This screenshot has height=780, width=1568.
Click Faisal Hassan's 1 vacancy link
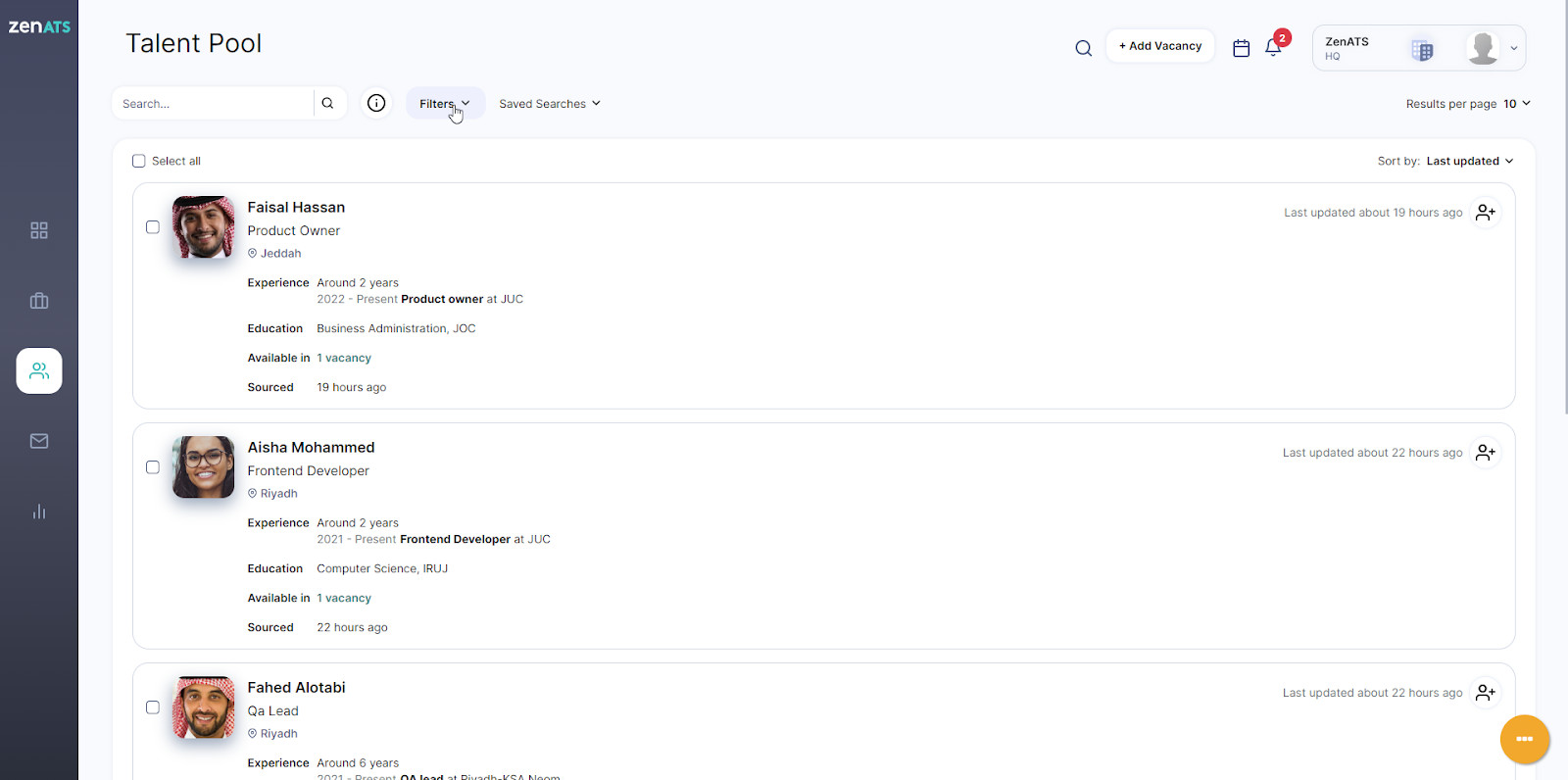coord(344,358)
